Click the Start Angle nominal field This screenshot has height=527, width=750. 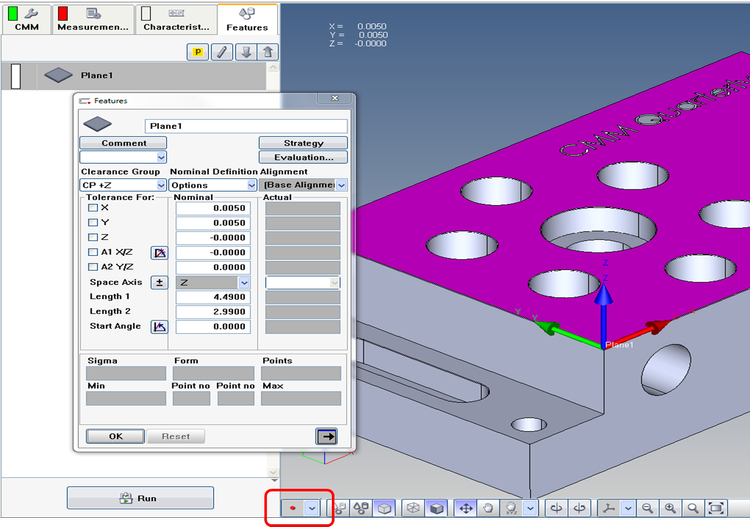pyautogui.click(x=213, y=327)
